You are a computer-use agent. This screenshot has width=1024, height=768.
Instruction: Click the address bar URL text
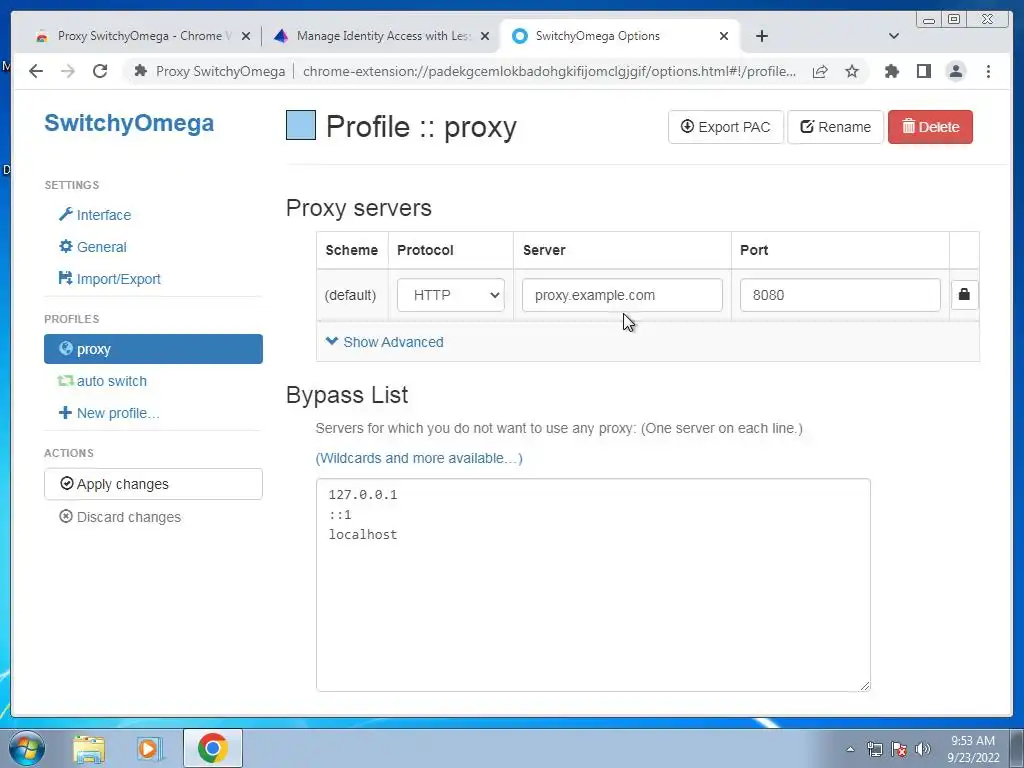click(549, 71)
